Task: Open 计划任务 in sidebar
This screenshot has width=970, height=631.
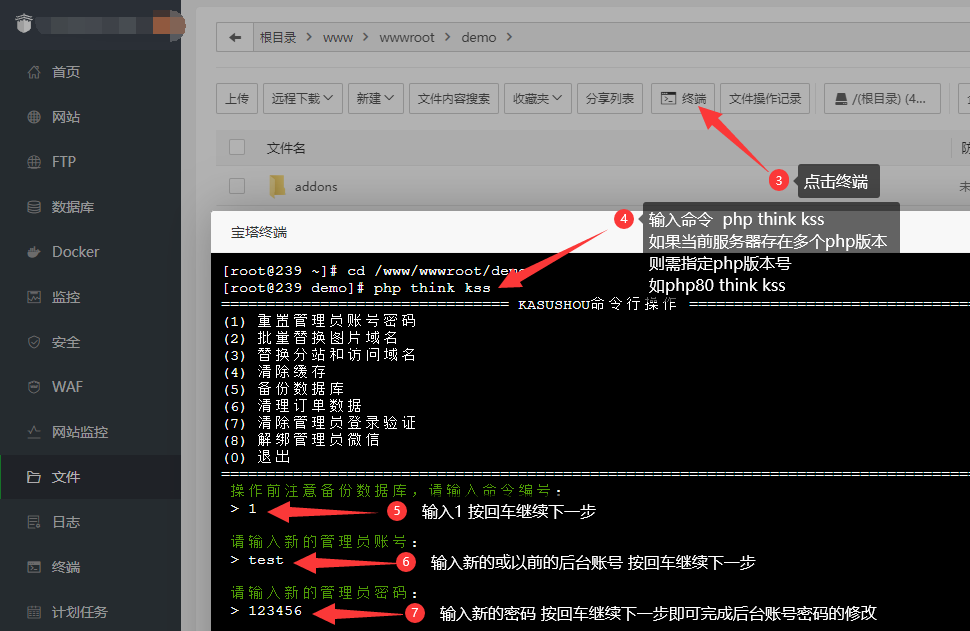Action: [x=90, y=612]
